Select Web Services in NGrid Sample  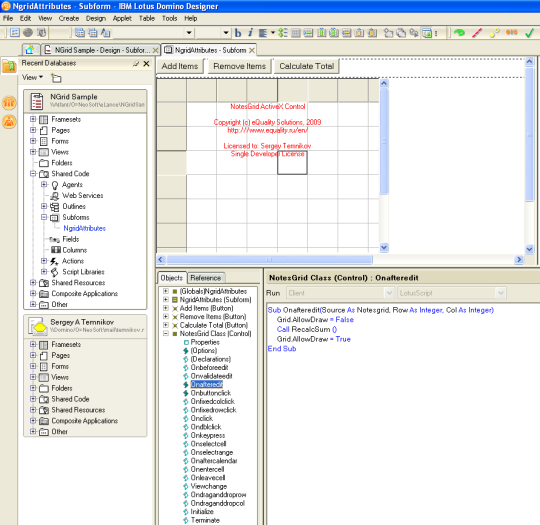83,196
